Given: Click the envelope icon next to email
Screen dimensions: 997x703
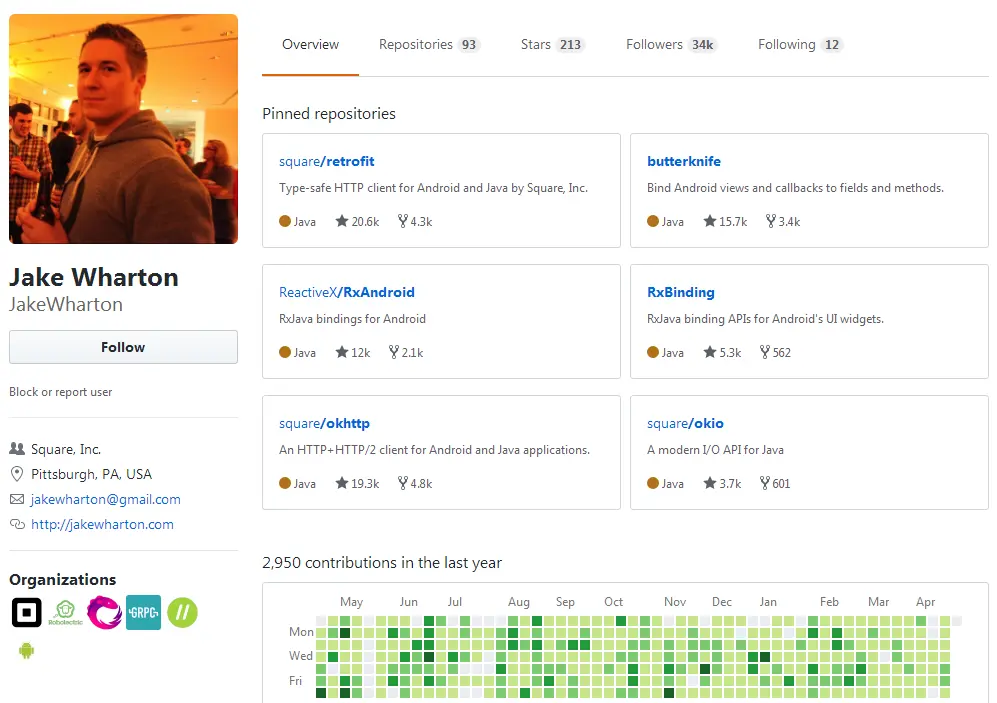Looking at the screenshot, I should click(17, 499).
